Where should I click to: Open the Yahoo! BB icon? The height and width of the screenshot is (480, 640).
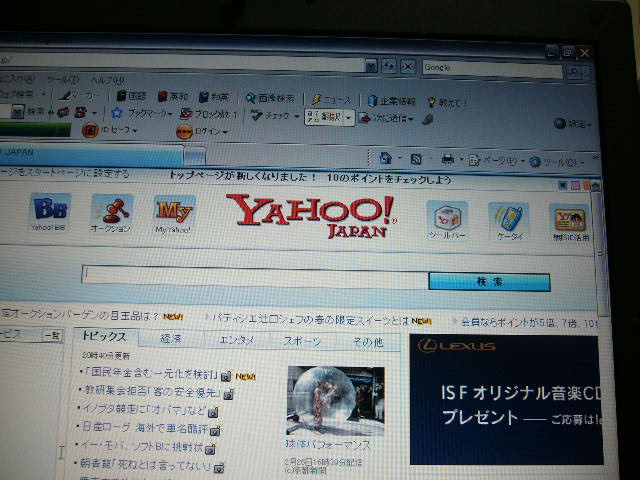51,212
